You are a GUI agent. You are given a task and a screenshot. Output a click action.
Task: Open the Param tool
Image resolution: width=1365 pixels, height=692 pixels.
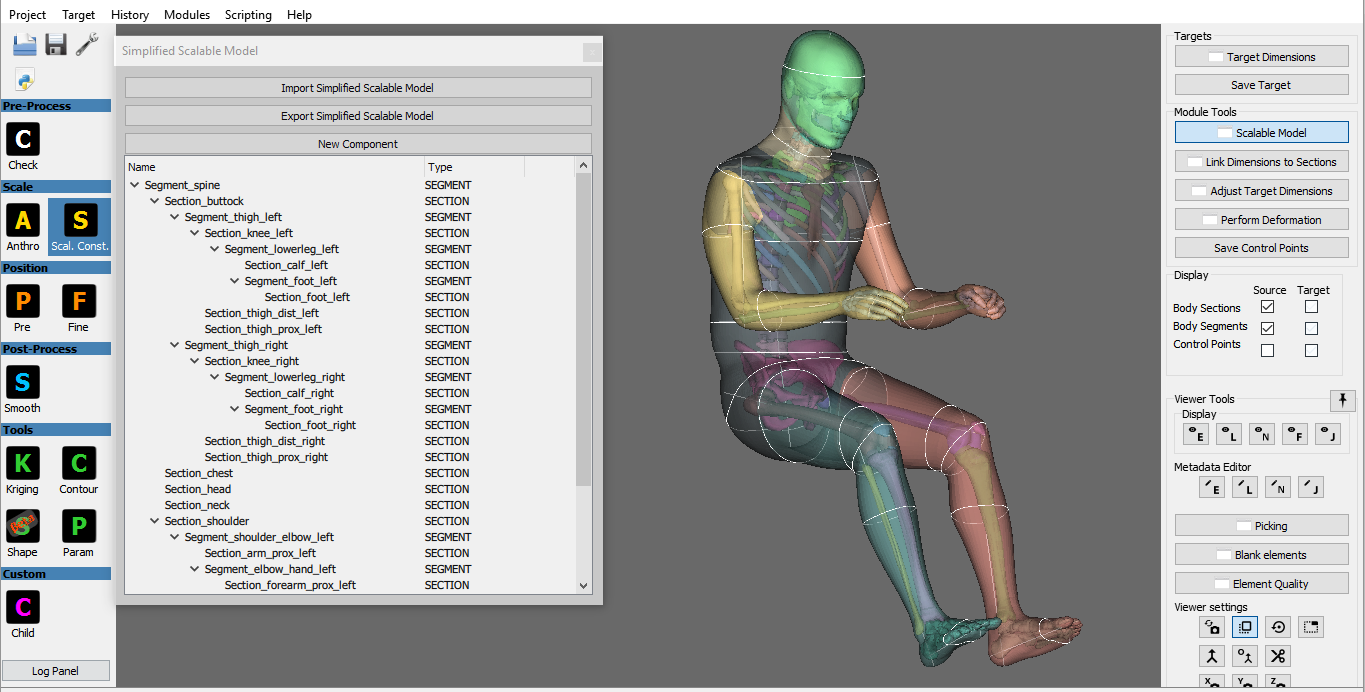click(x=79, y=533)
